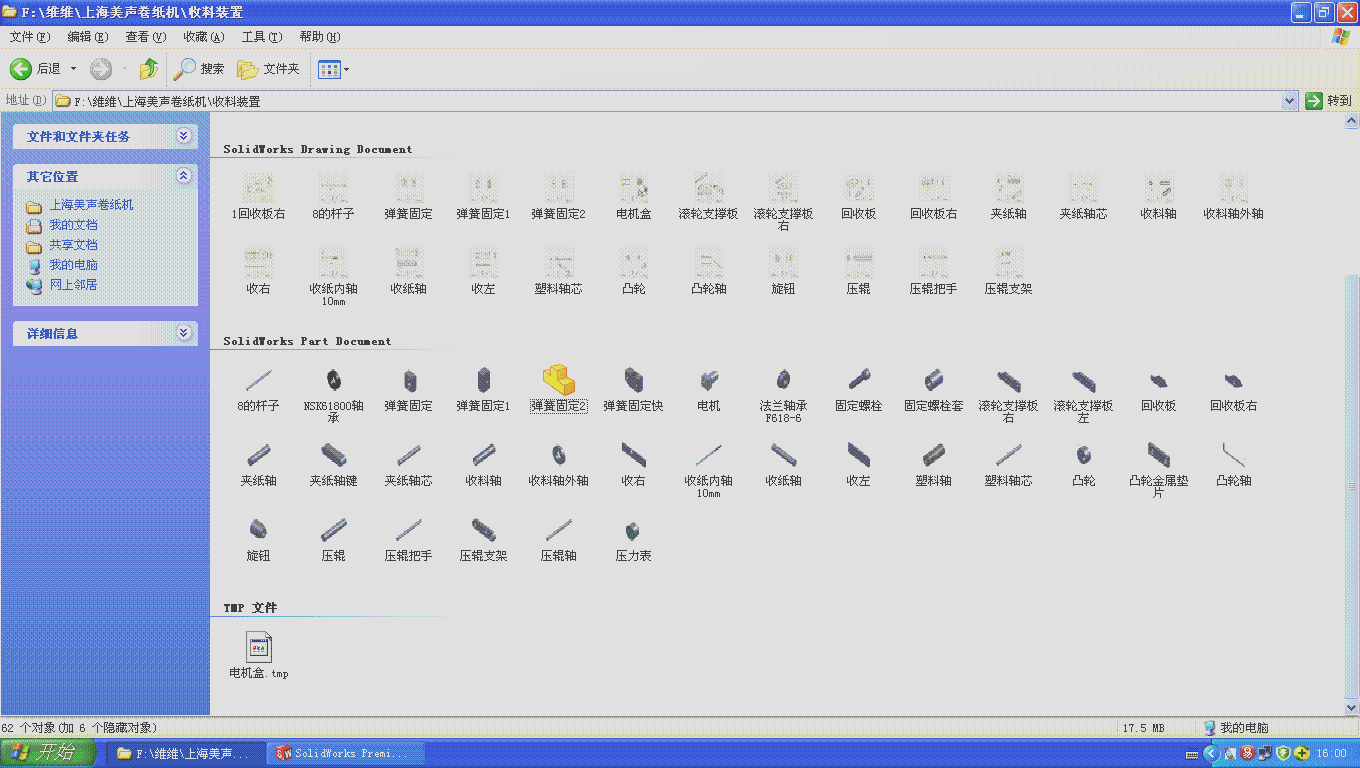
Task: Open the Back button history dropdown arrow
Action: click(73, 69)
